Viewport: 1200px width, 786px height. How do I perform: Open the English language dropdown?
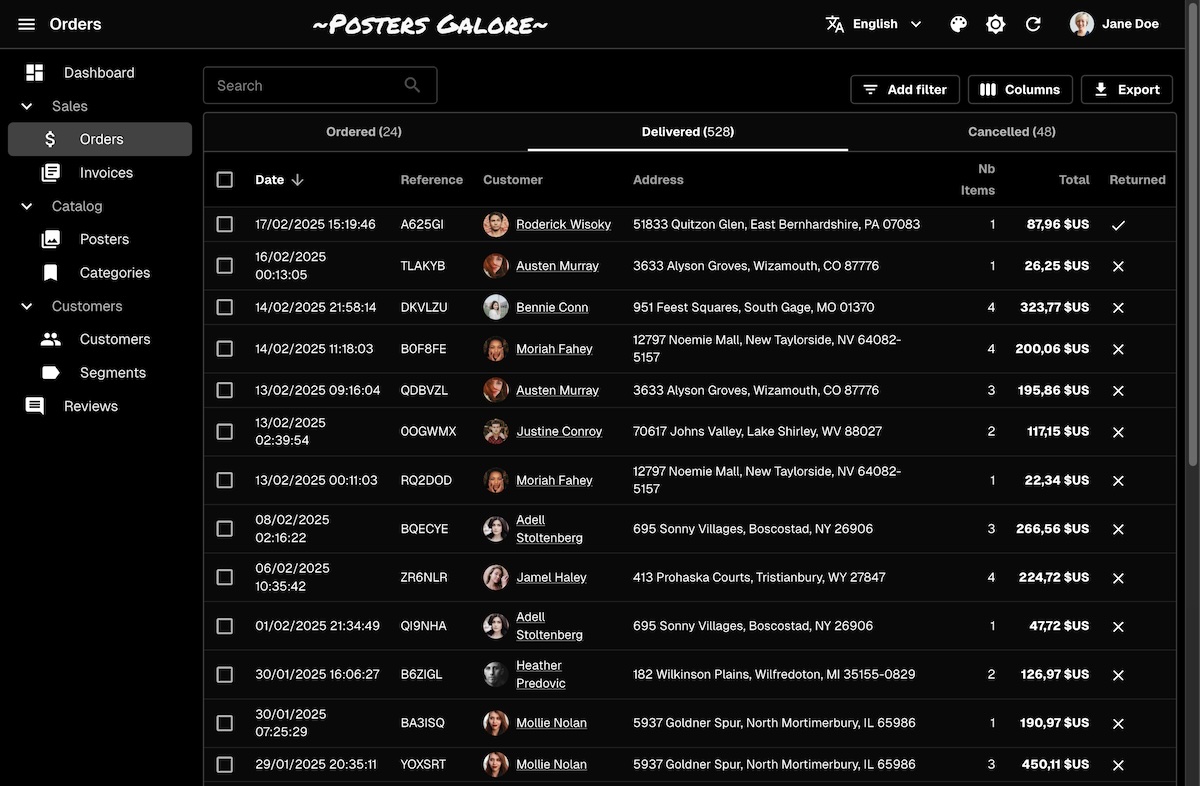coord(874,24)
